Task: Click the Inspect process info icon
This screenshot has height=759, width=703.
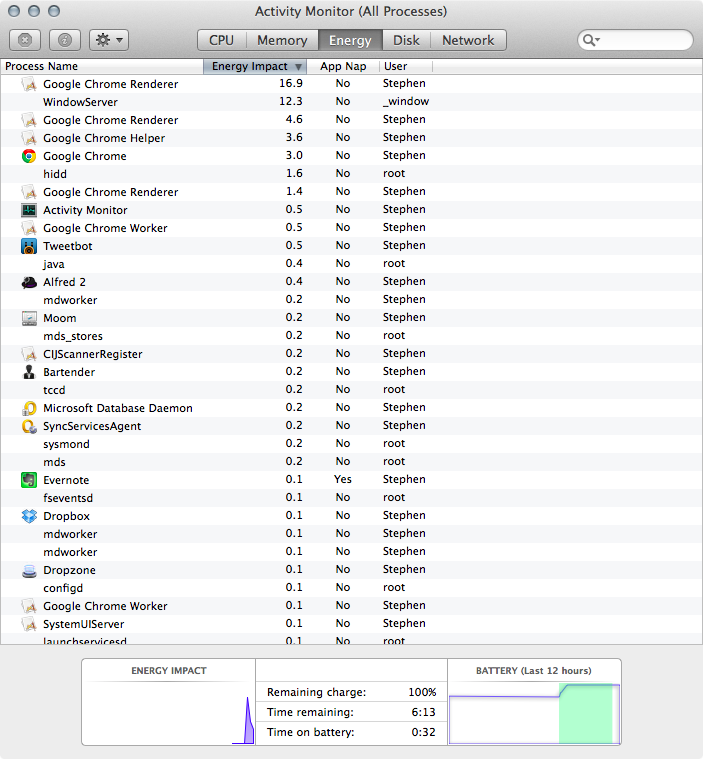Action: click(x=65, y=40)
